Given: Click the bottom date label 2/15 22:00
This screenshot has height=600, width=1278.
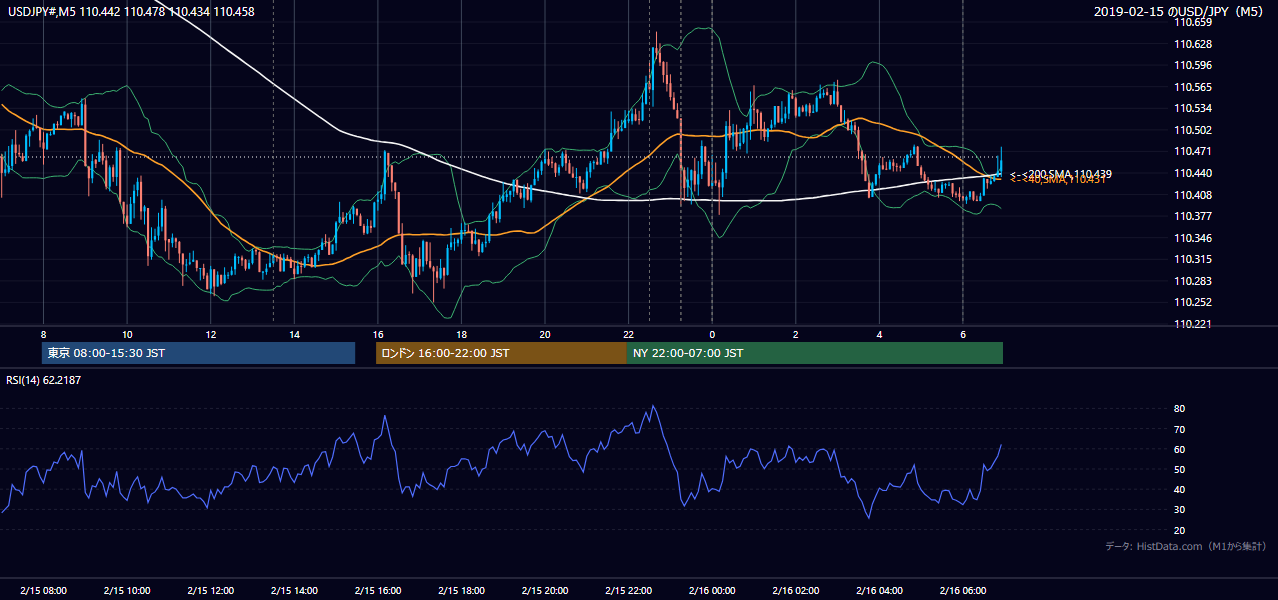Looking at the screenshot, I should (628, 591).
